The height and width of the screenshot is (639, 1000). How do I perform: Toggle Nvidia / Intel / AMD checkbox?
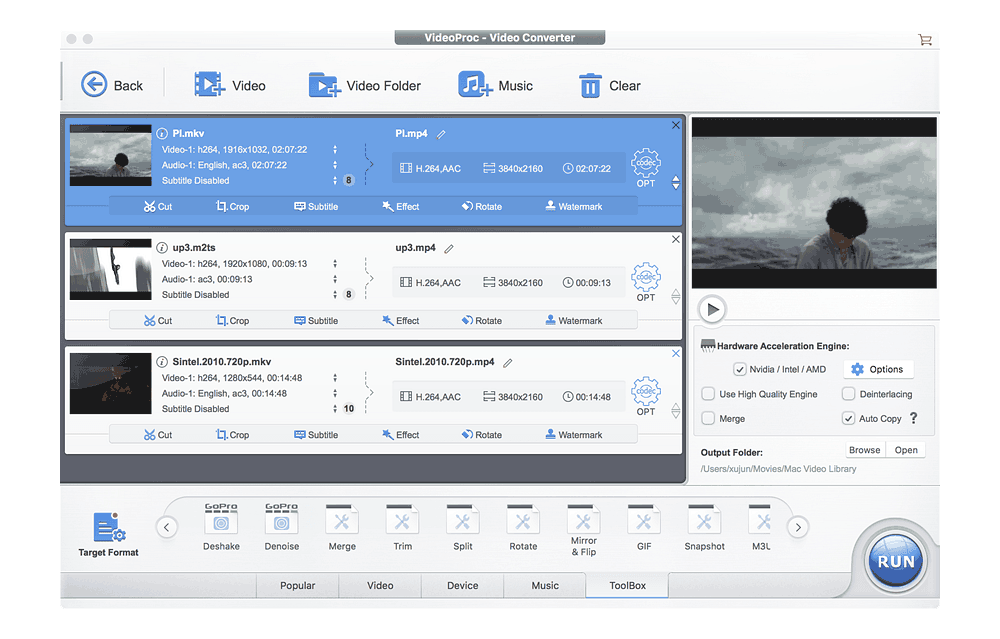click(740, 369)
